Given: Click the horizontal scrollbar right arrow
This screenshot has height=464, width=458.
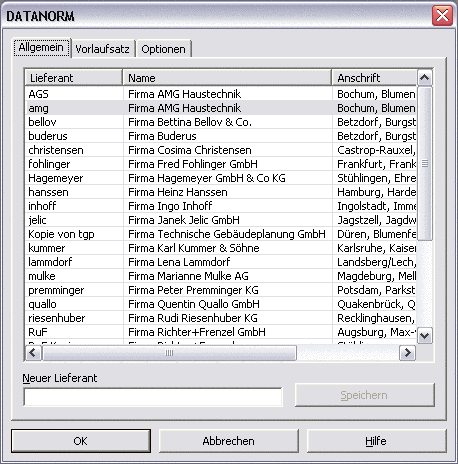Looking at the screenshot, I should 407,353.
